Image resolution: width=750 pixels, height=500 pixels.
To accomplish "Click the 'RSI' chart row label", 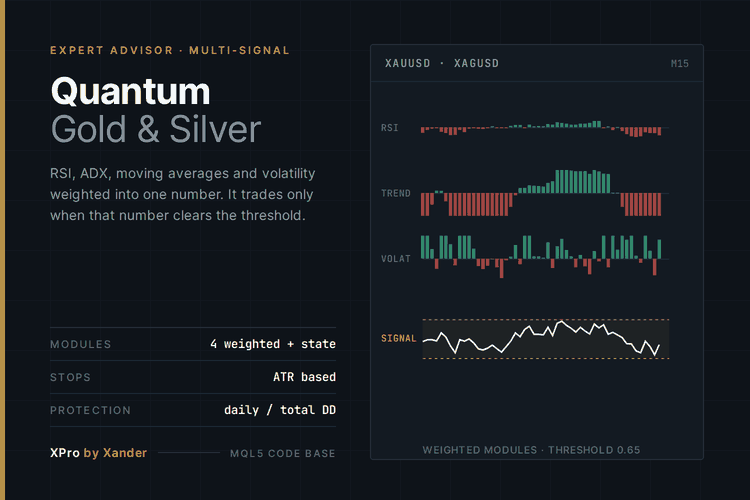I will point(389,128).
